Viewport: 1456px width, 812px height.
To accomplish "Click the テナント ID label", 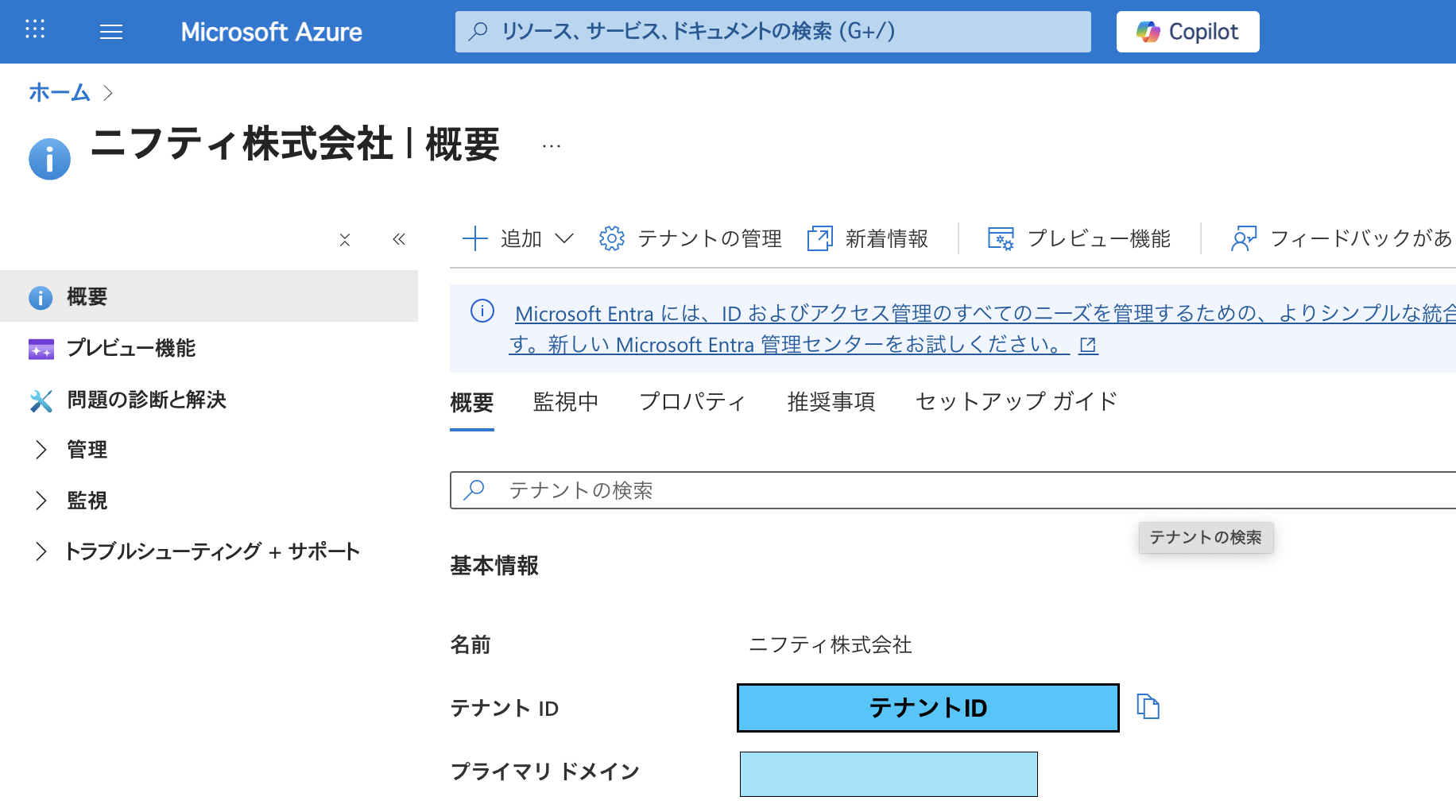I will pyautogui.click(x=505, y=708).
